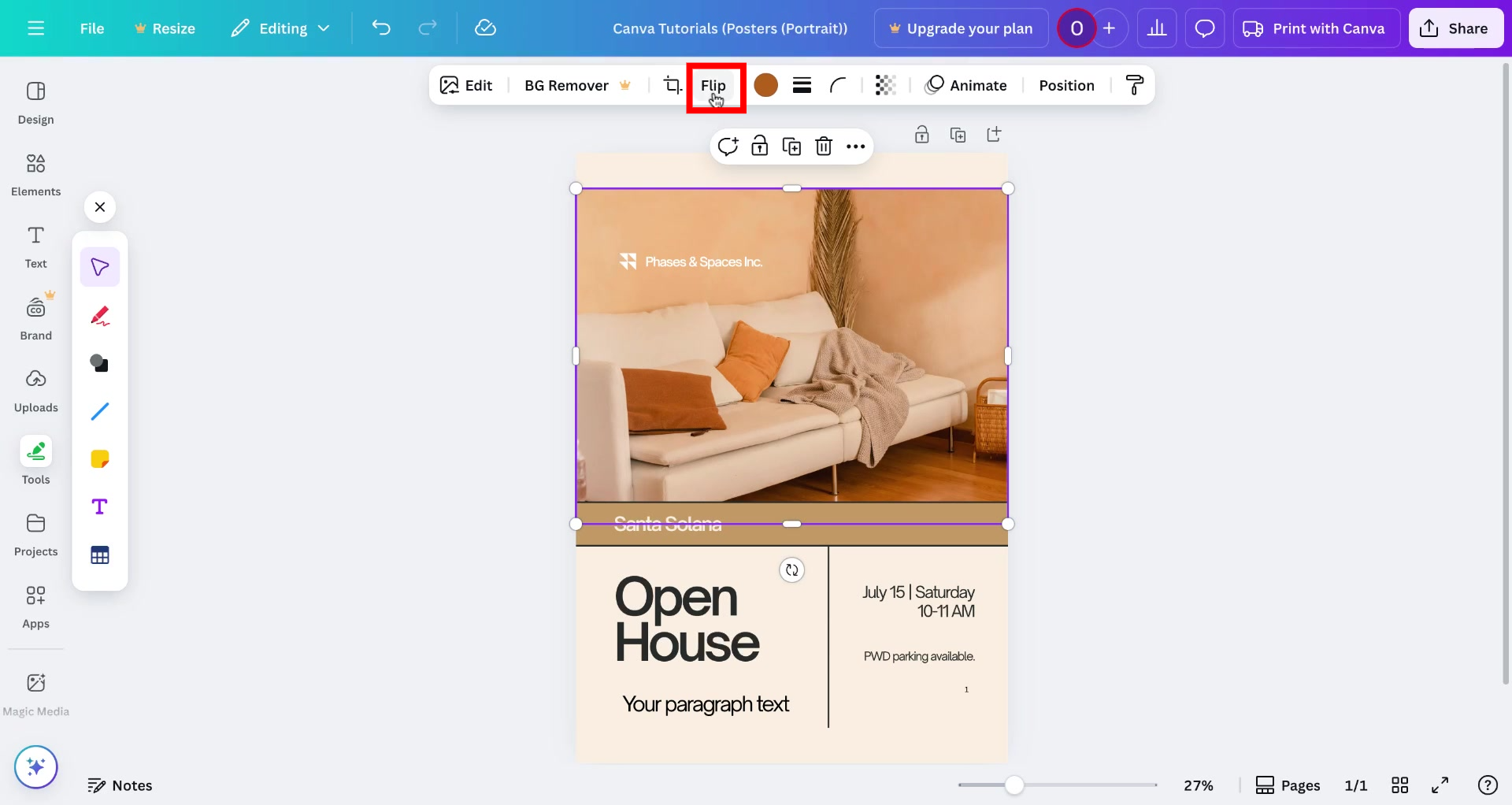This screenshot has width=1512, height=805.
Task: Select the Table tool in the Tools flyout
Action: [99, 555]
